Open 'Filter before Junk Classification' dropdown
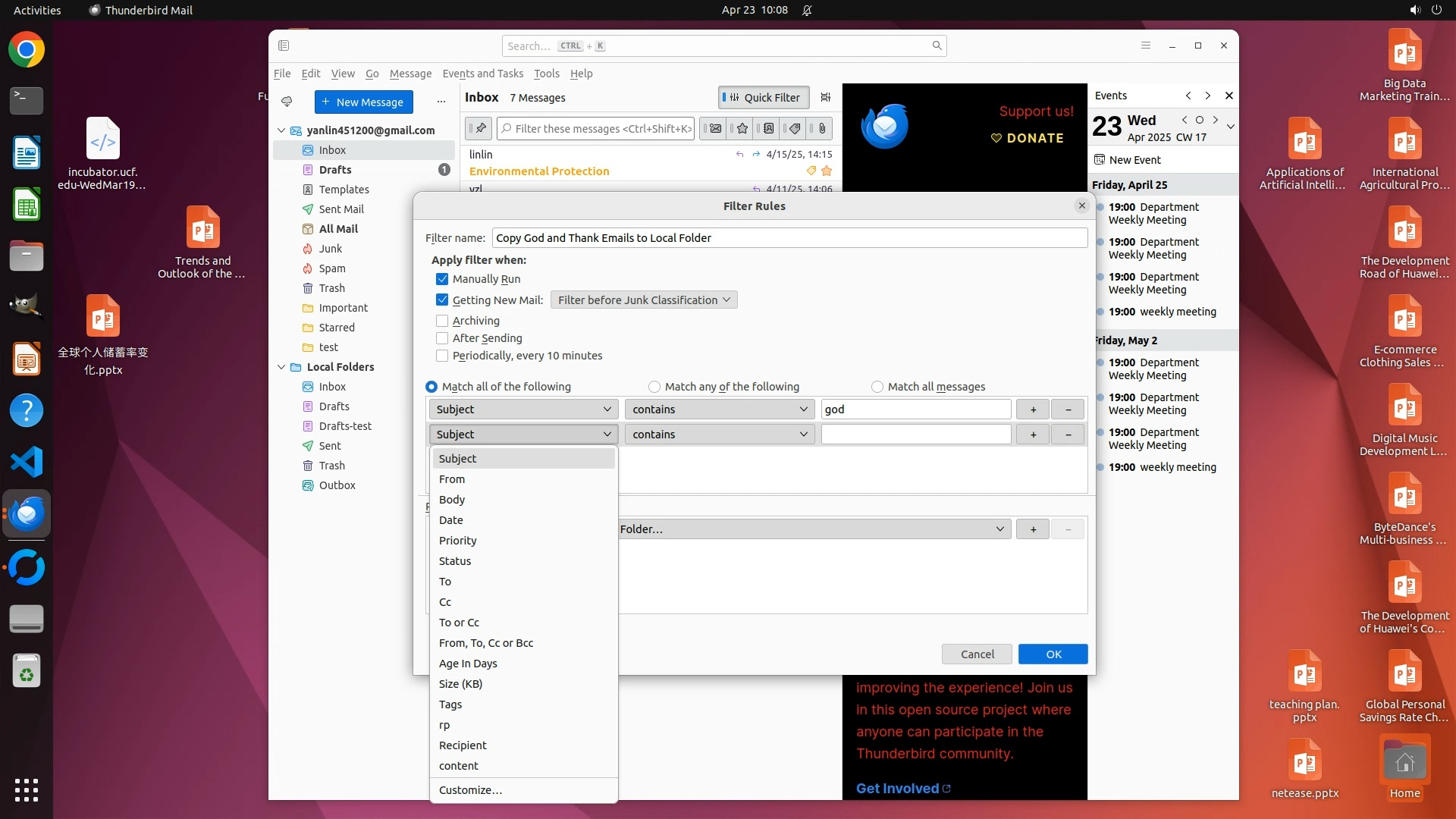This screenshot has height=819, width=1456. 643,300
